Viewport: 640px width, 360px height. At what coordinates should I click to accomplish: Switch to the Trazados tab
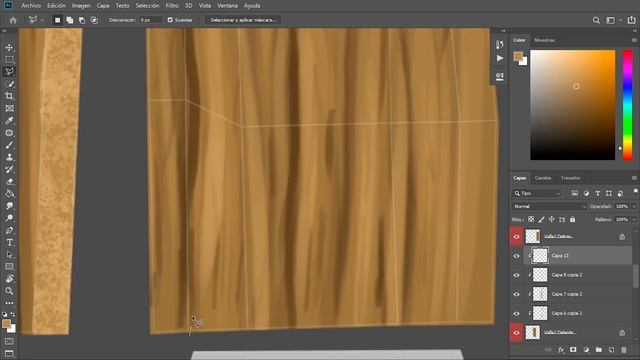click(571, 178)
